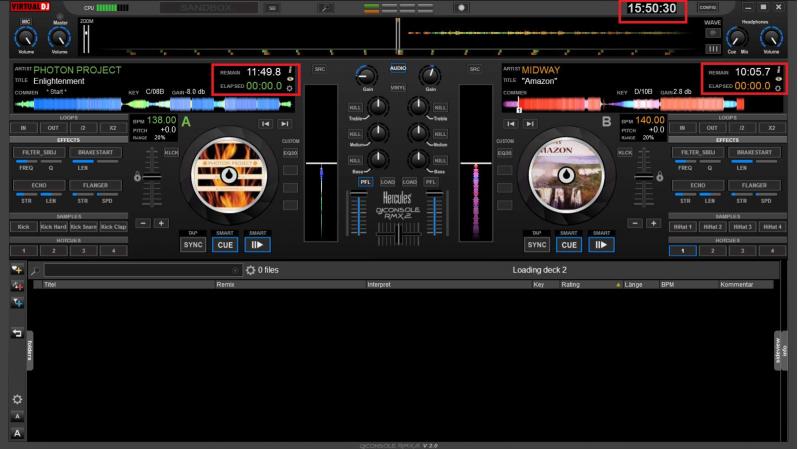
Task: Click deck A loop X2 button
Action: point(113,128)
